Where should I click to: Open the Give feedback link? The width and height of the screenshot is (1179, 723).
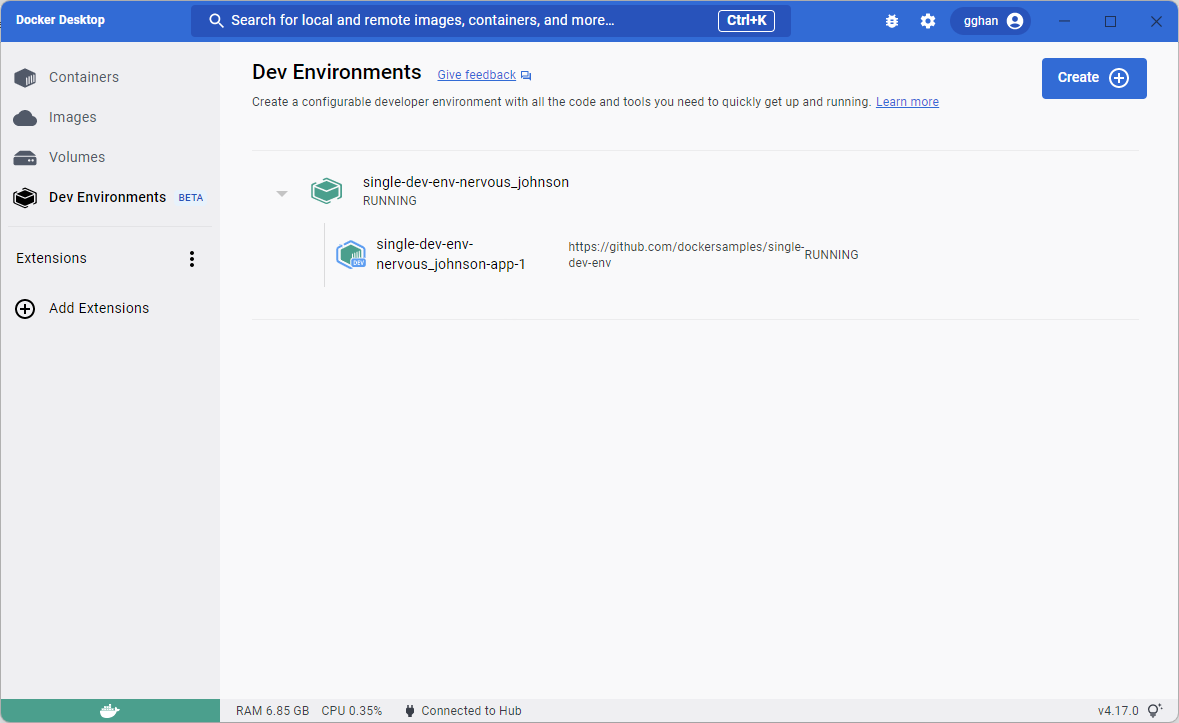coord(477,75)
